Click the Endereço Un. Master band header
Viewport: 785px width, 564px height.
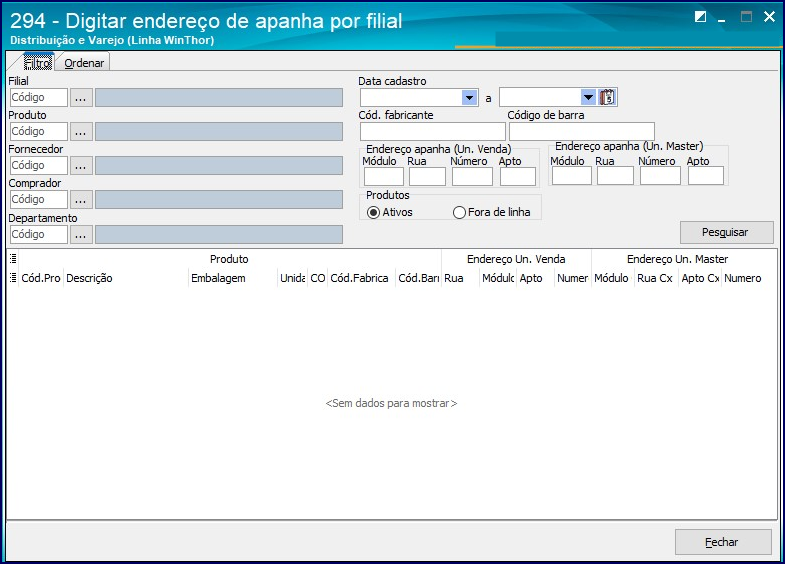pyautogui.click(x=677, y=259)
